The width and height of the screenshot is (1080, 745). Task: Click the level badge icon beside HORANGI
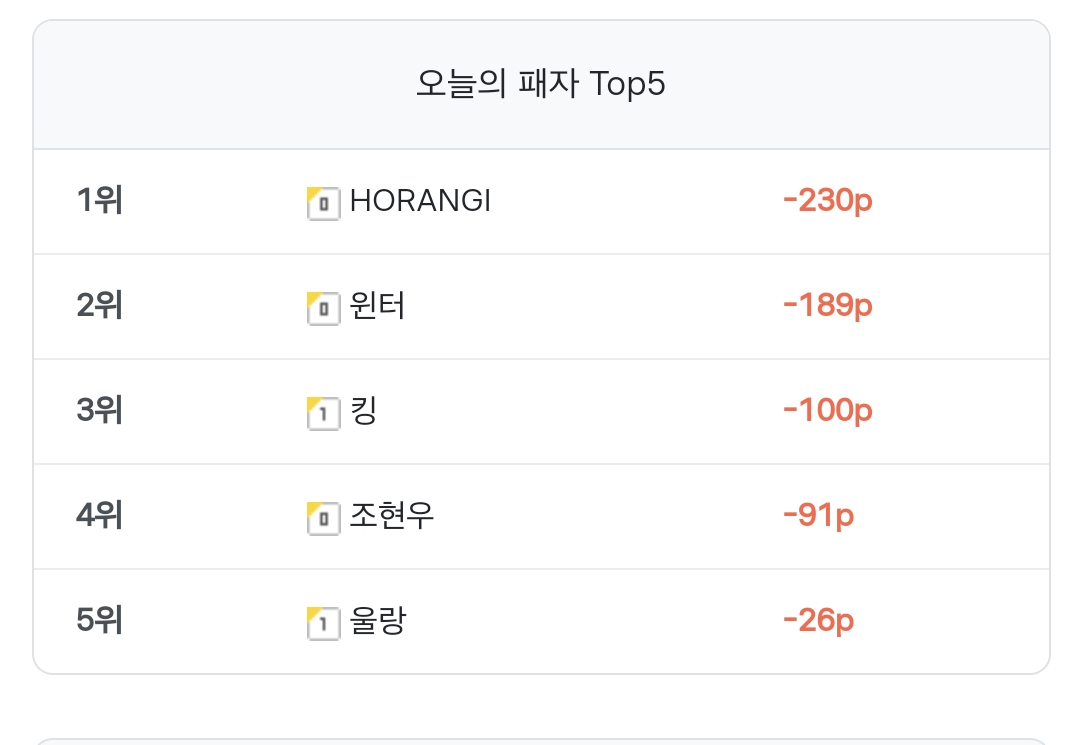(324, 203)
